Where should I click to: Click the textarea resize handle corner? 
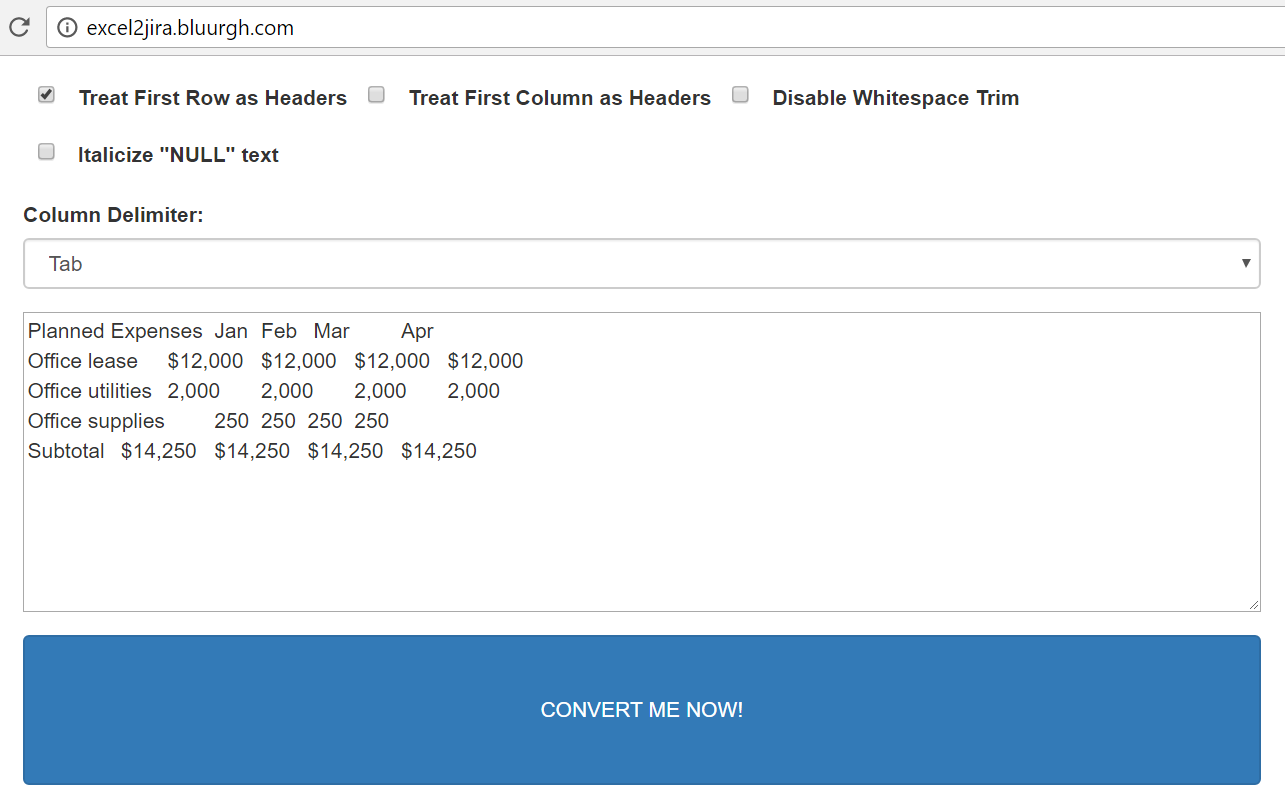tap(1253, 604)
